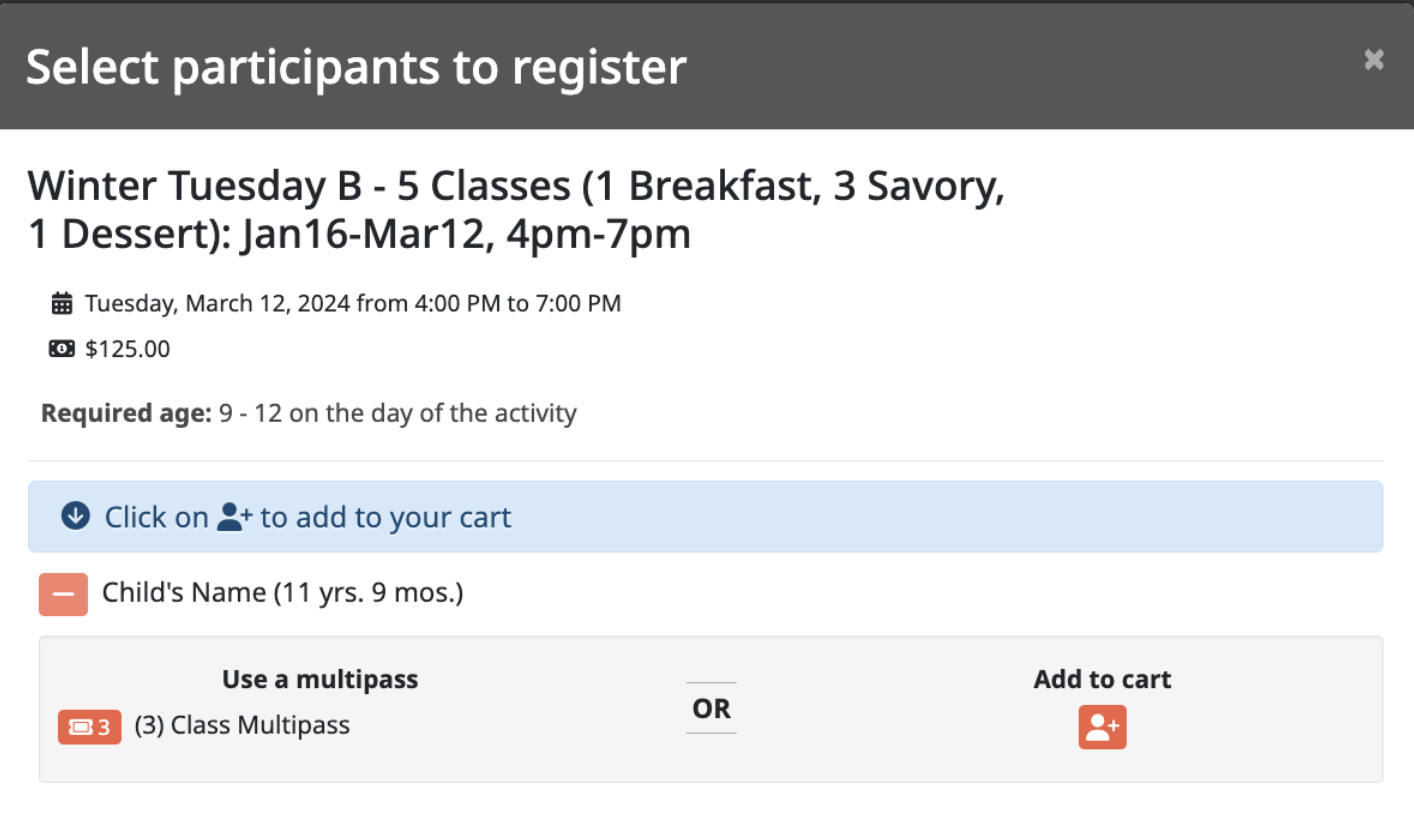Click the Winter Tuesday B class title
The image size is (1414, 814).
coord(516,210)
